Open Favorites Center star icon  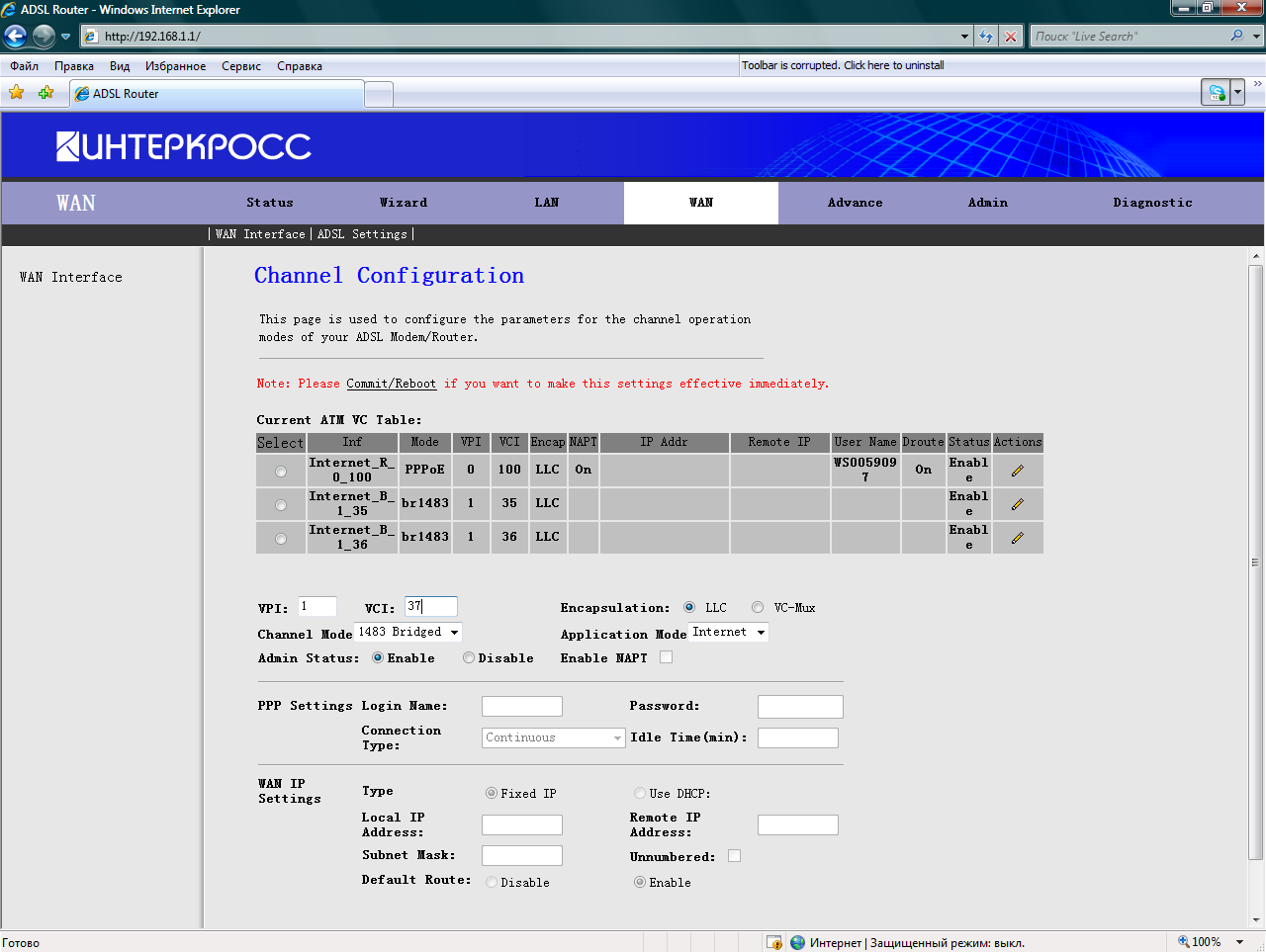(17, 93)
